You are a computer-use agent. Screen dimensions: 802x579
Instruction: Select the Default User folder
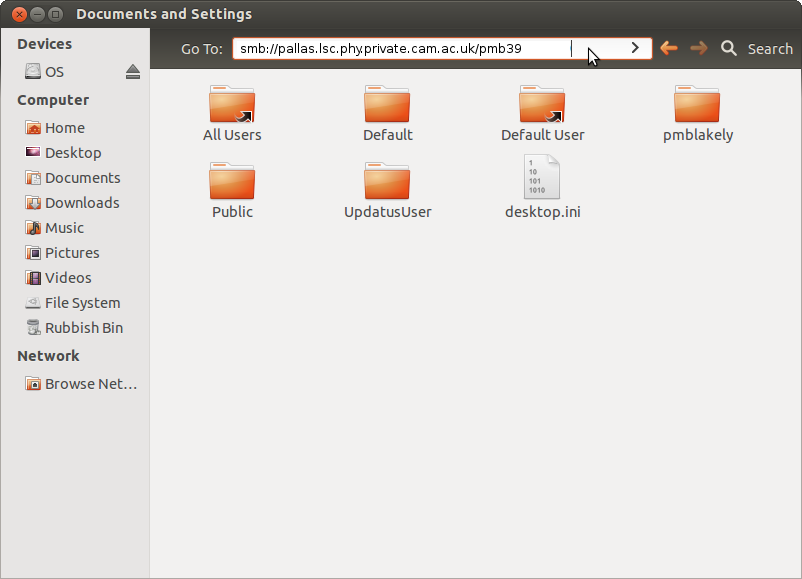point(542,105)
